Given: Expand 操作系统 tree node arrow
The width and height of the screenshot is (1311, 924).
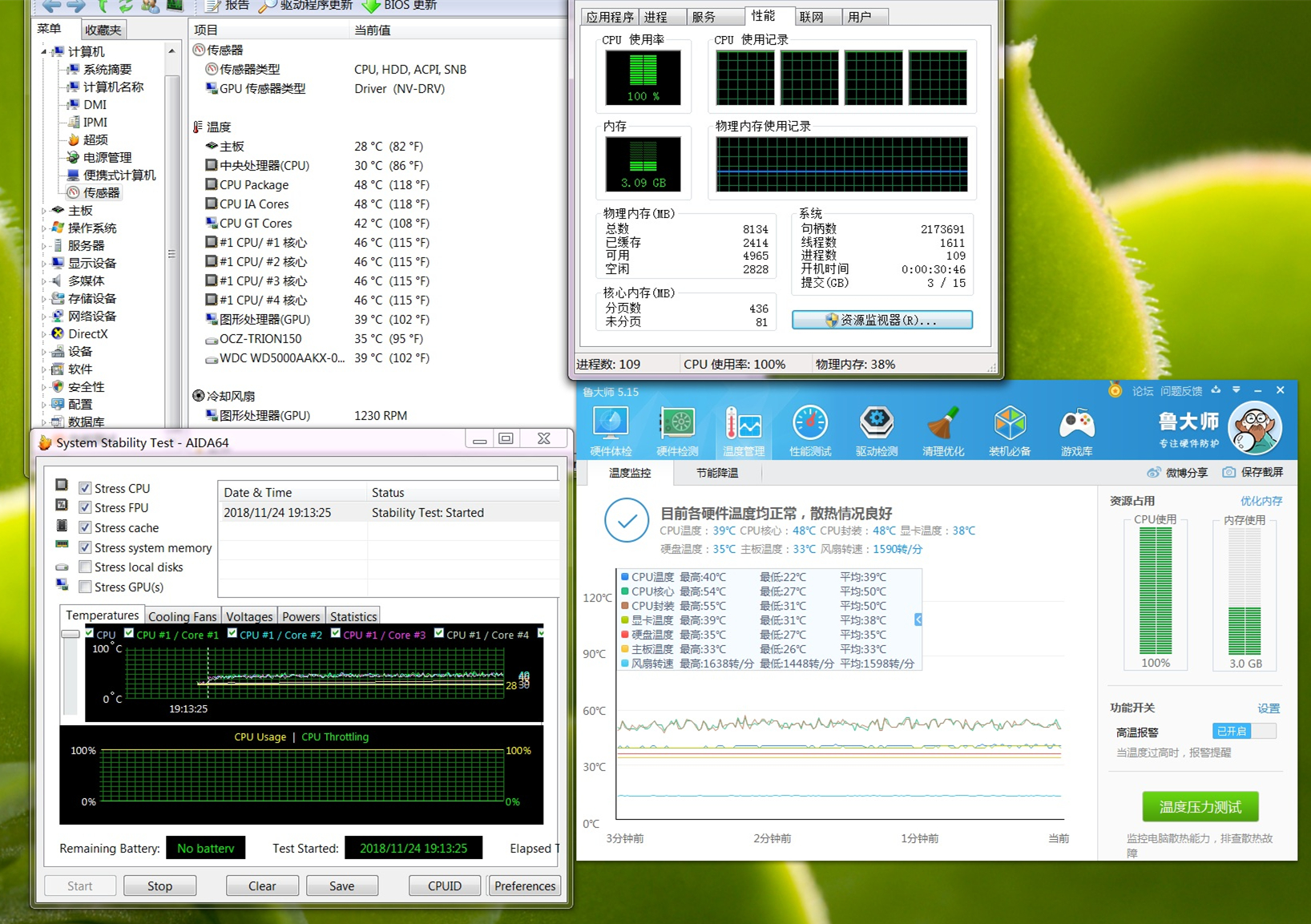Looking at the screenshot, I should (44, 228).
